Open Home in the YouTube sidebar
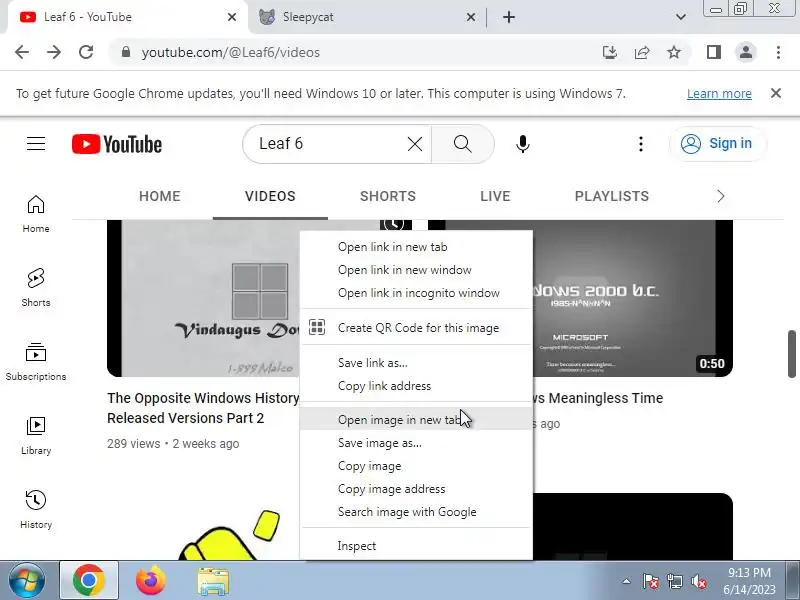 (36, 214)
